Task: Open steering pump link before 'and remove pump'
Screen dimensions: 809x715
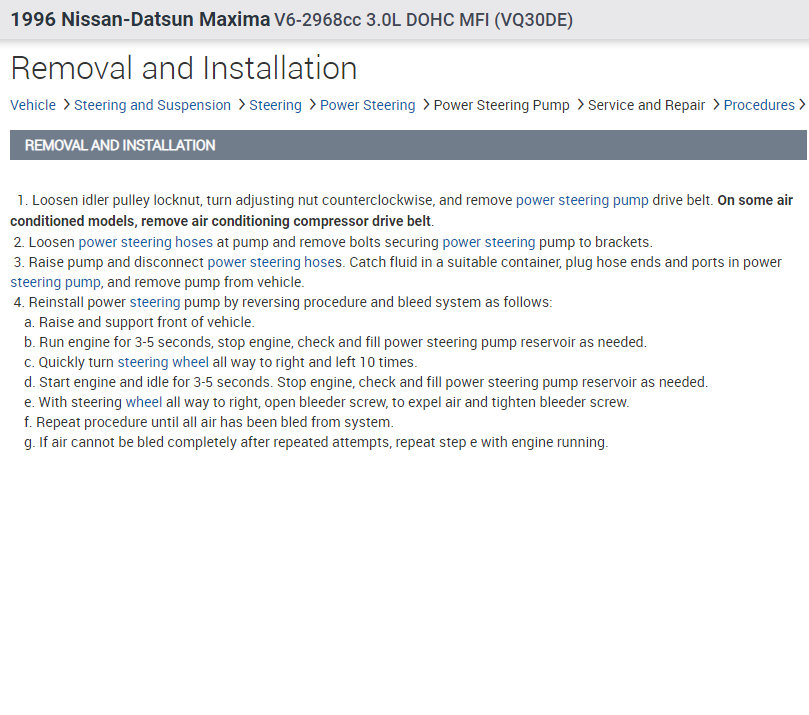Action: coord(55,282)
